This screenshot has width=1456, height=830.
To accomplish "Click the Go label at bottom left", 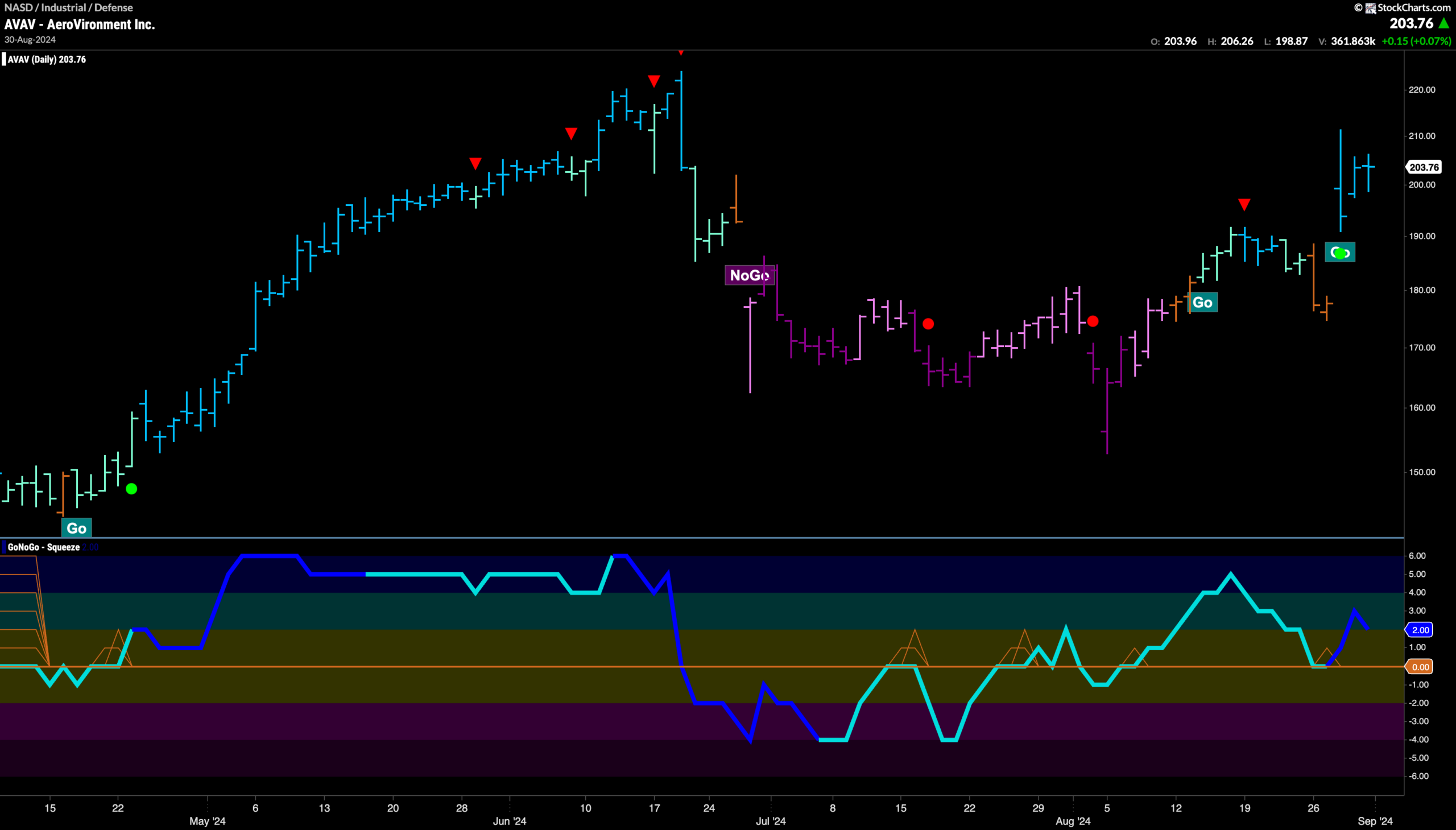I will pos(76,528).
